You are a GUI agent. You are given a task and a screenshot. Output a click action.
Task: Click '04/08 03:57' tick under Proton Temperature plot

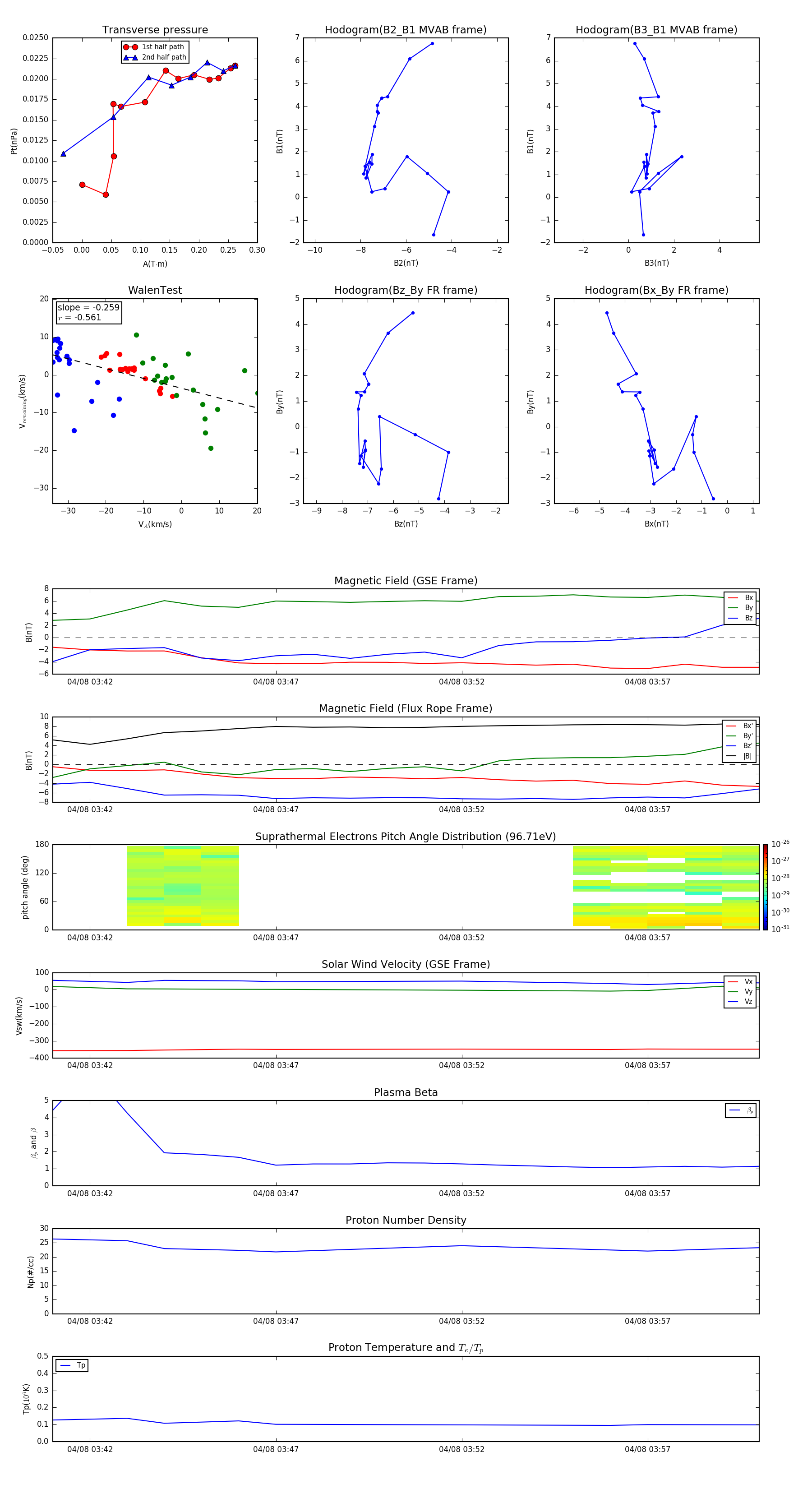[x=647, y=1449]
